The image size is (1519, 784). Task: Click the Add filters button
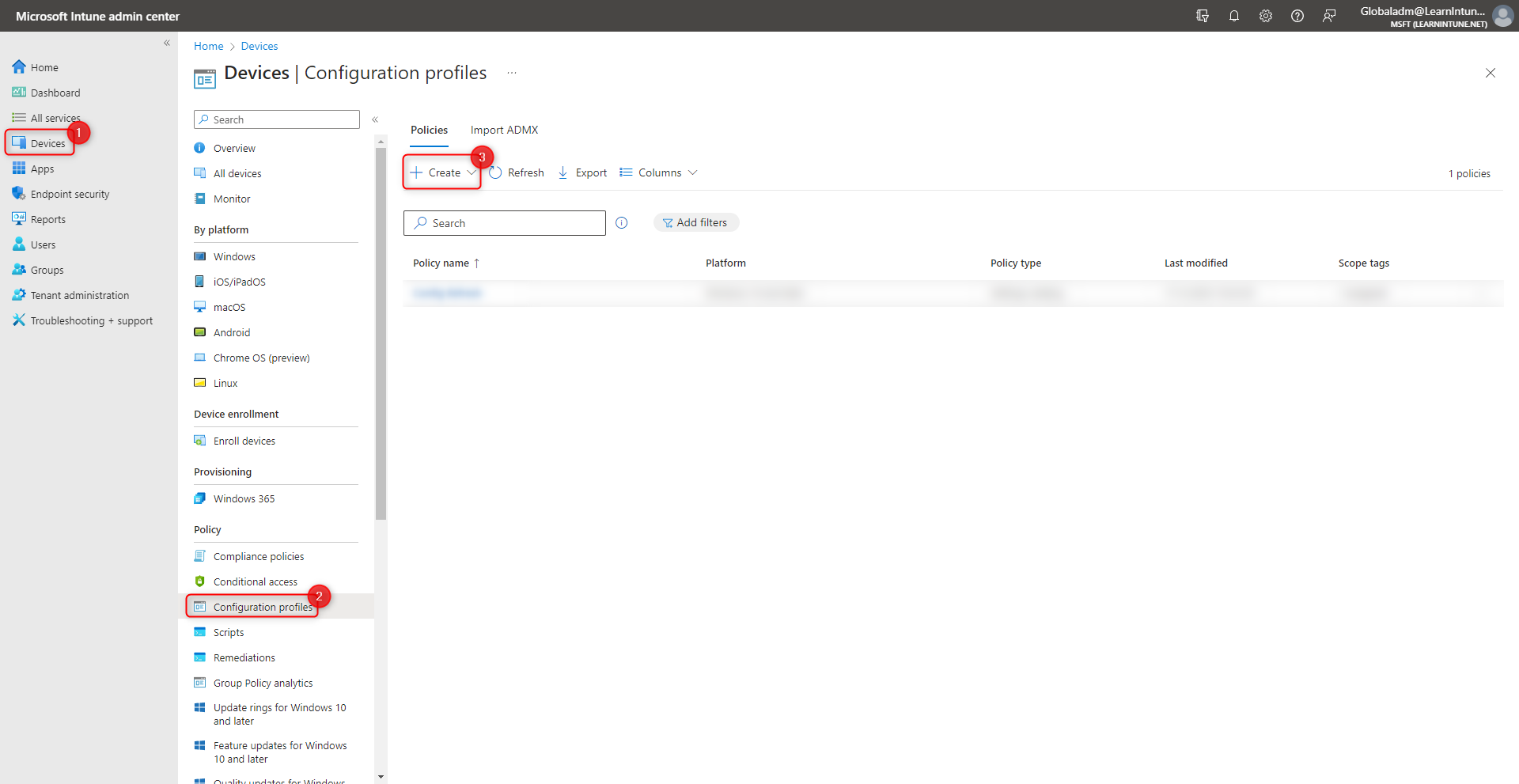[695, 222]
